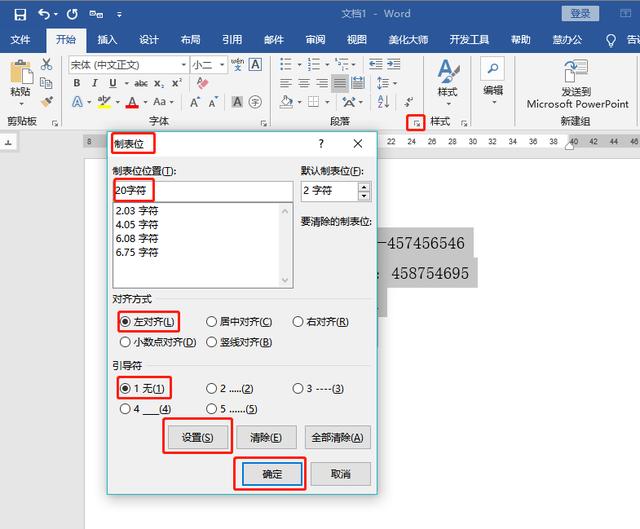Screen dimensions: 640x529
Task: Click the 取消 cancel button
Action: [341, 474]
